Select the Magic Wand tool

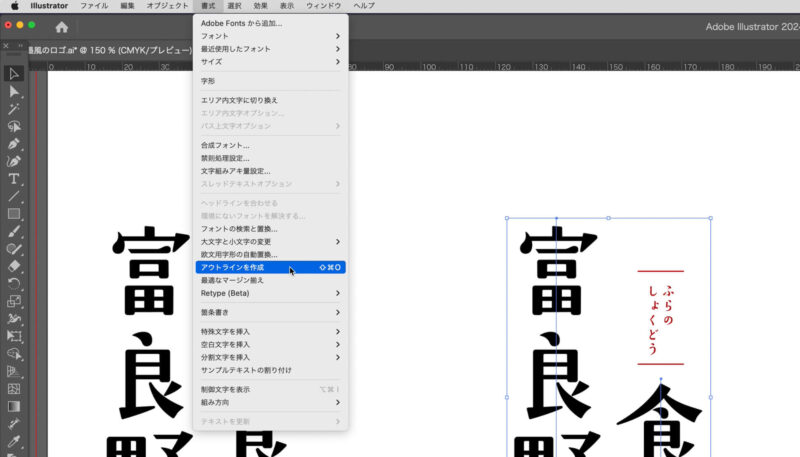click(x=14, y=109)
